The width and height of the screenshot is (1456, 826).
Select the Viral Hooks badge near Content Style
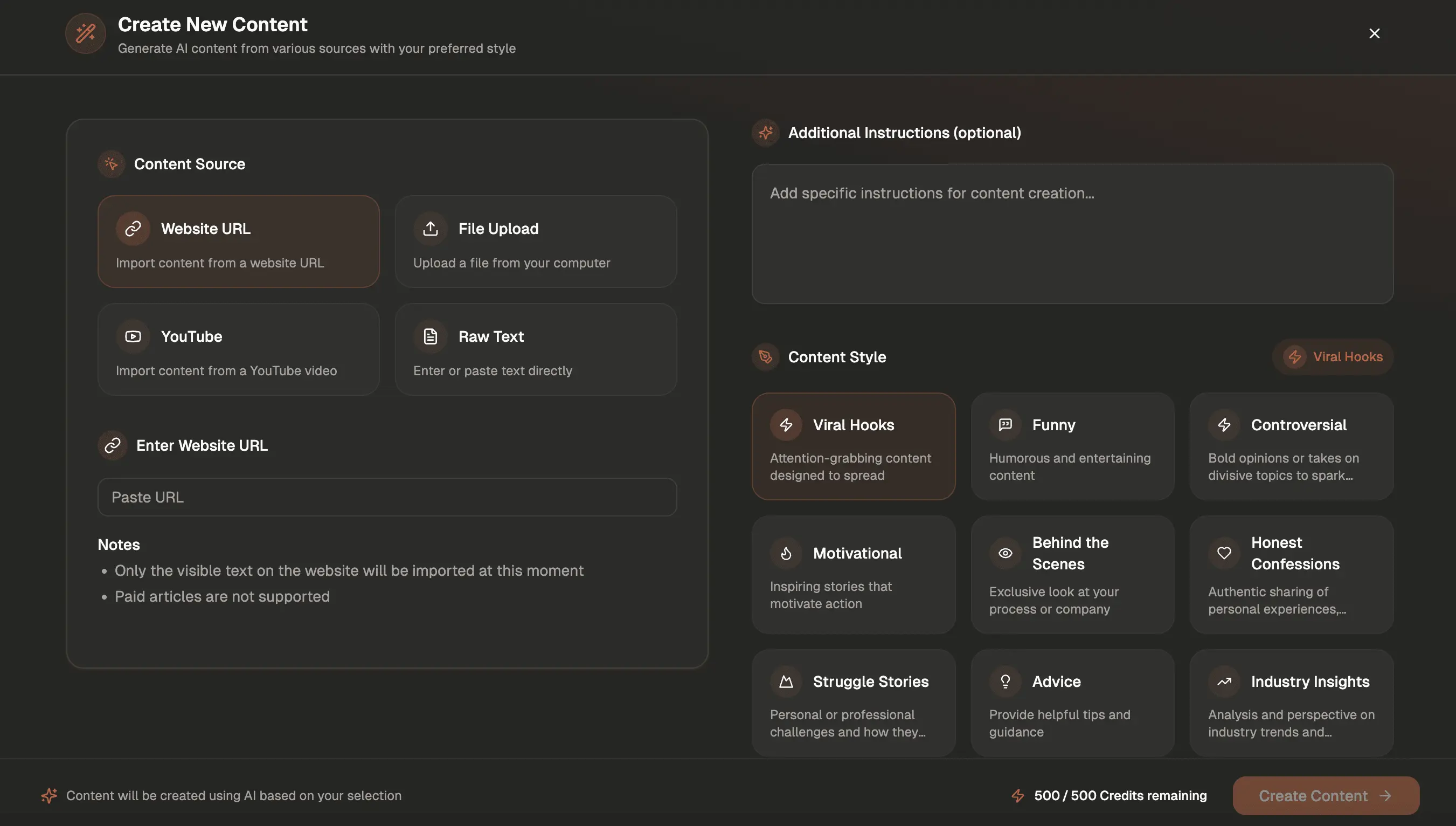(x=1333, y=356)
